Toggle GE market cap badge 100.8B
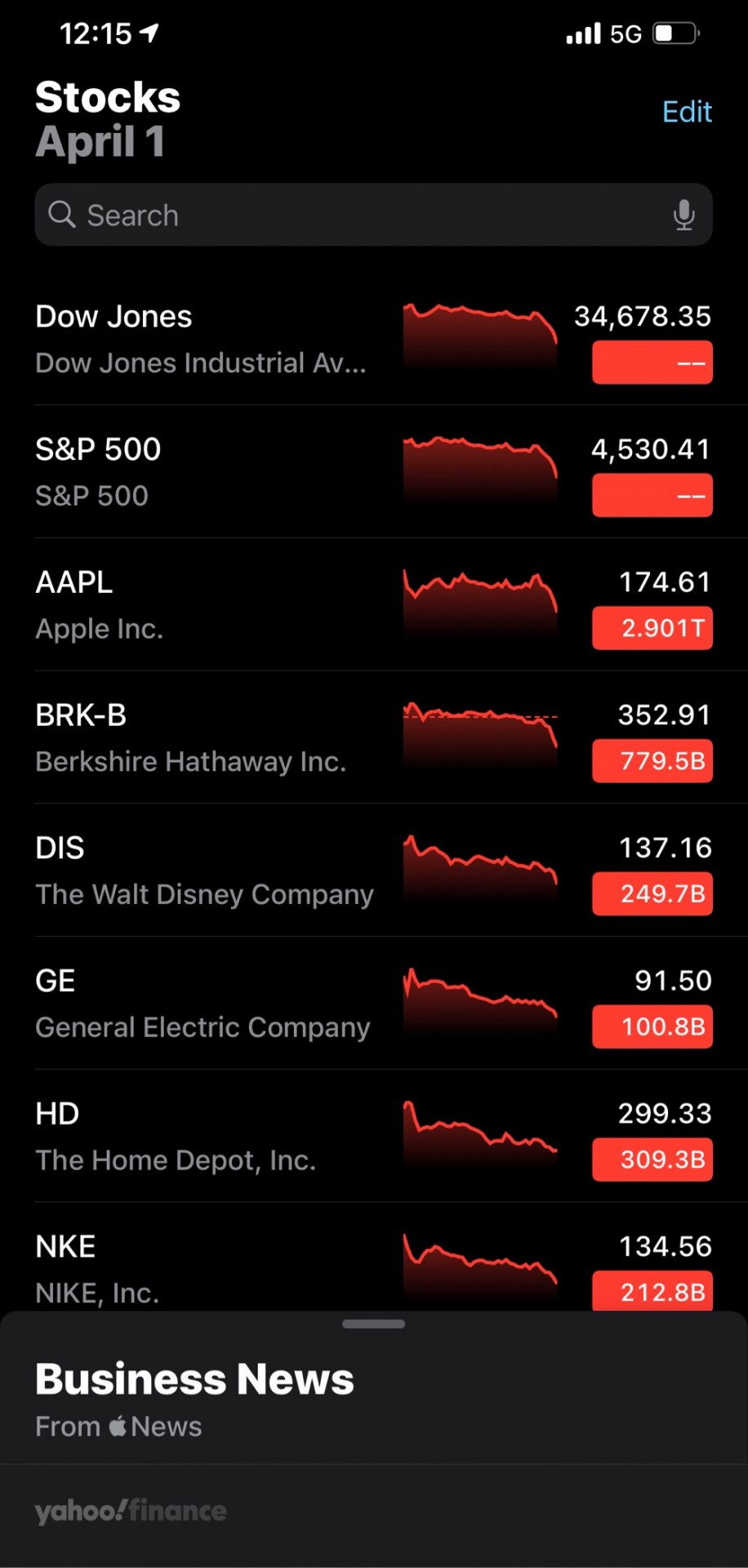This screenshot has height=1568, width=748. 652,1027
